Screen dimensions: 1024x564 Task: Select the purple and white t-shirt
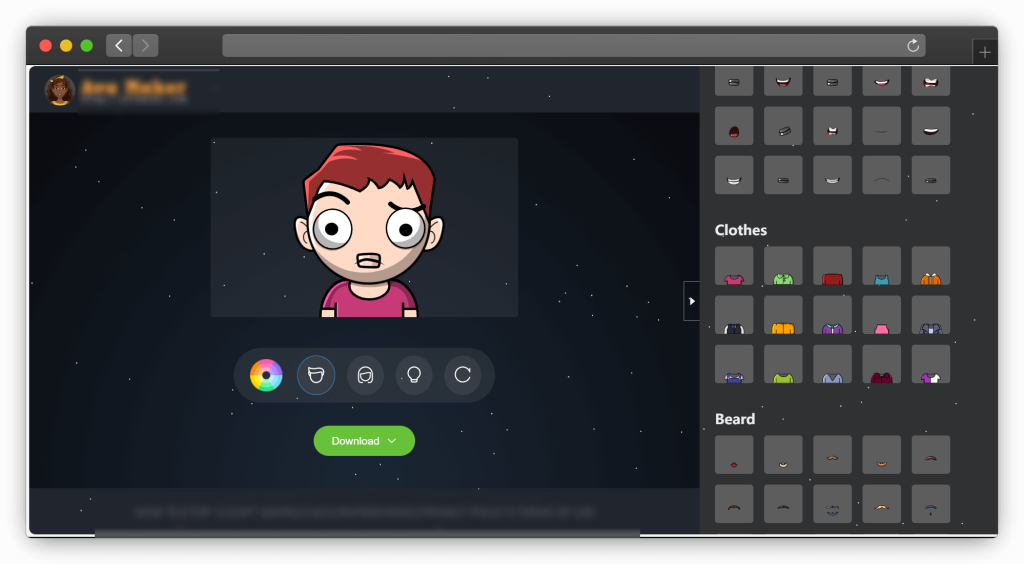[930, 364]
